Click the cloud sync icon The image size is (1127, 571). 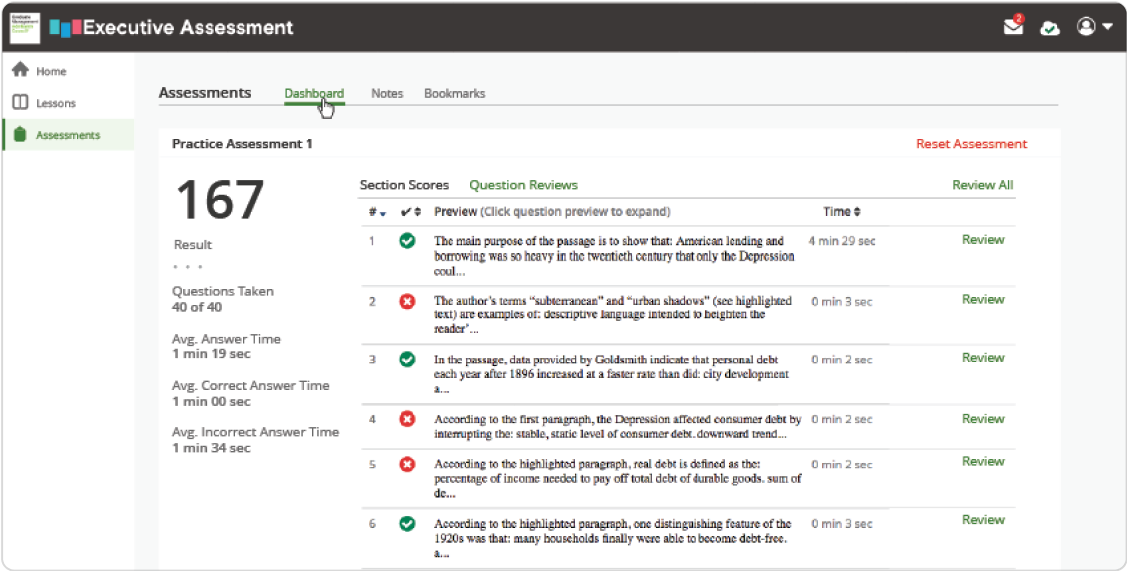tap(1050, 28)
